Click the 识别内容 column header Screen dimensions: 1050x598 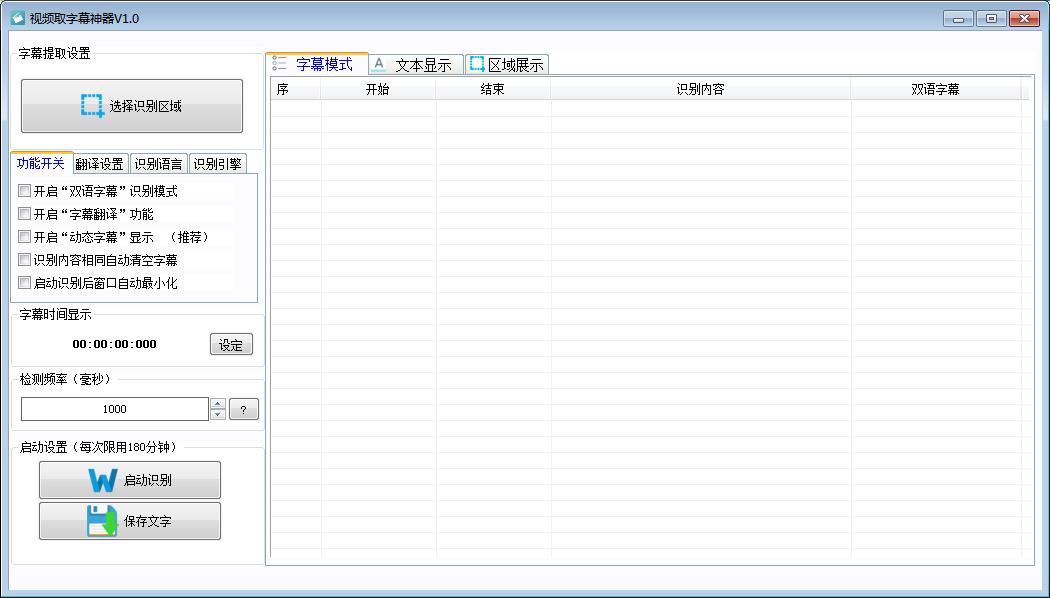[700, 89]
